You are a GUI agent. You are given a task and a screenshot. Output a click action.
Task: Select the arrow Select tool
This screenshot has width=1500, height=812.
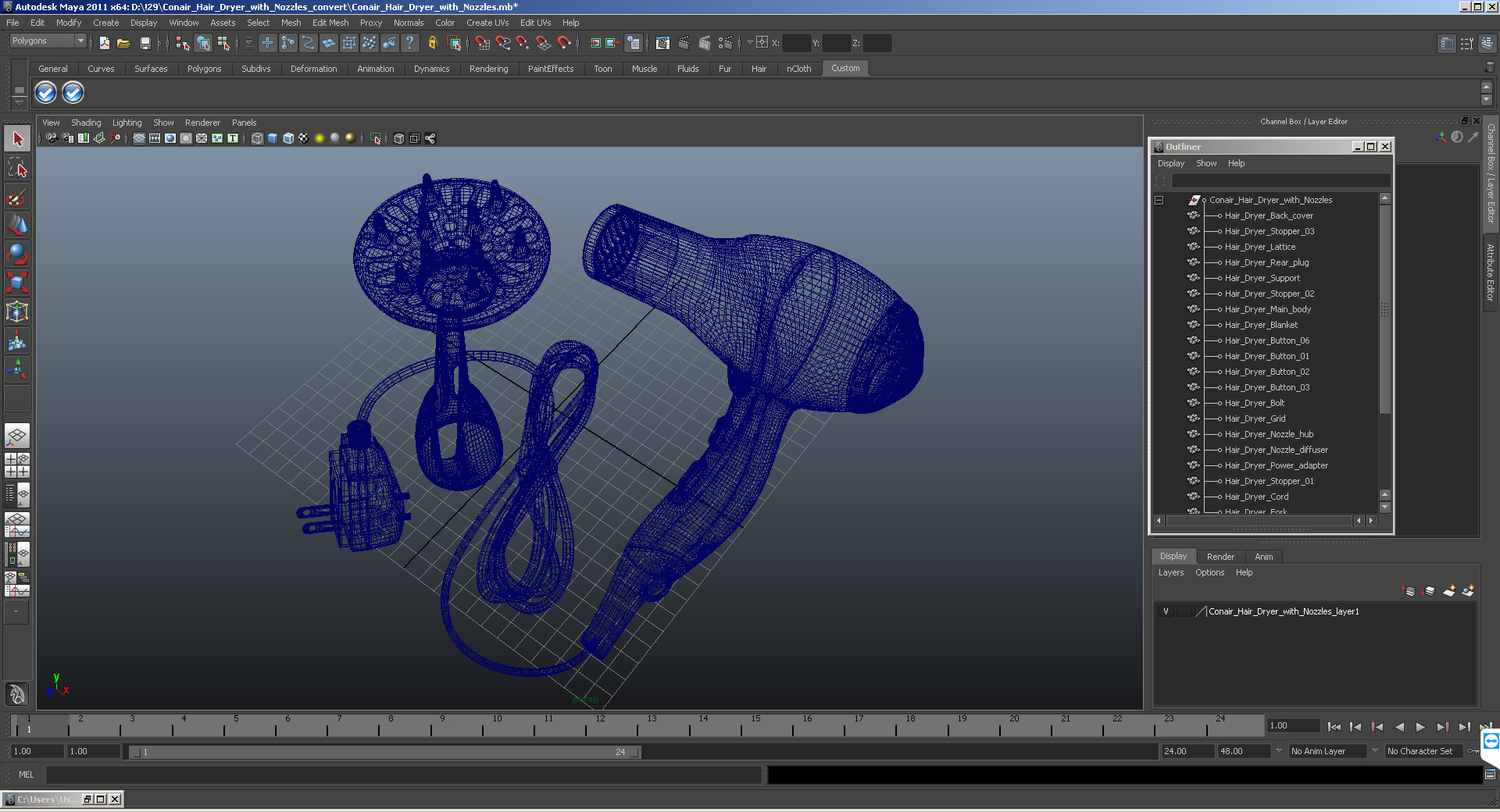pyautogui.click(x=17, y=139)
